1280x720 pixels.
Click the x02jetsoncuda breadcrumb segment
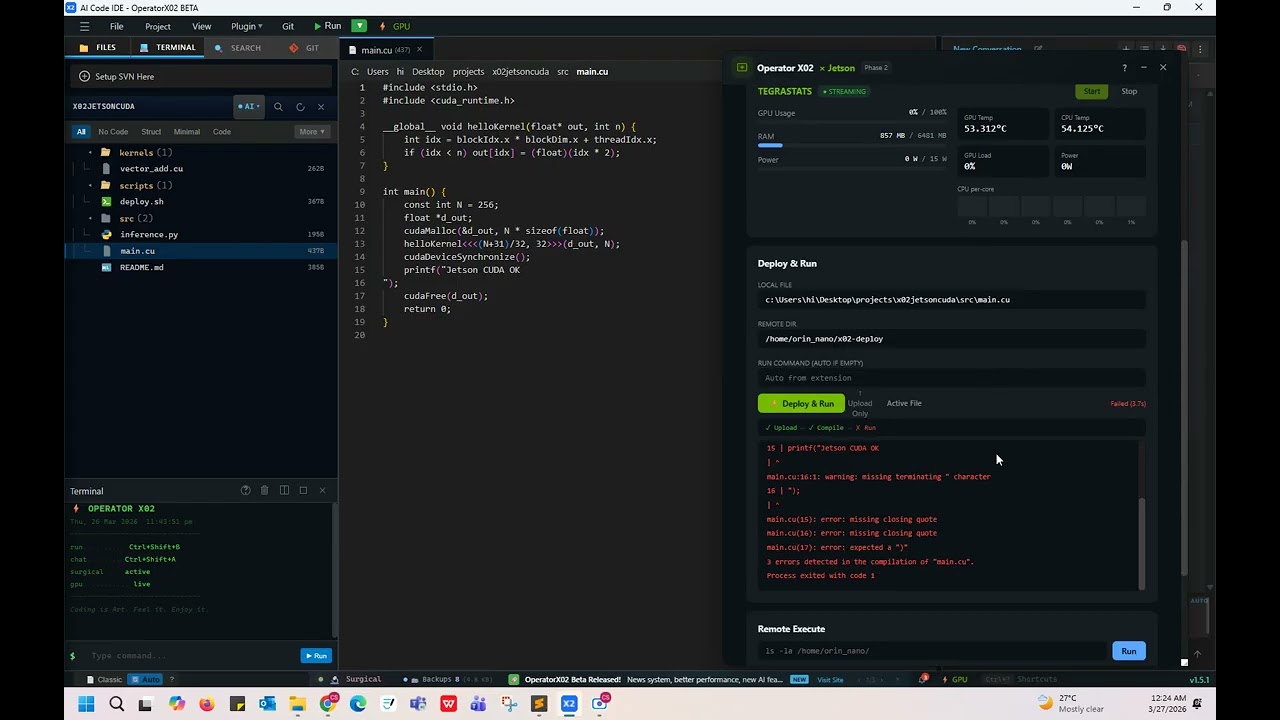520,72
